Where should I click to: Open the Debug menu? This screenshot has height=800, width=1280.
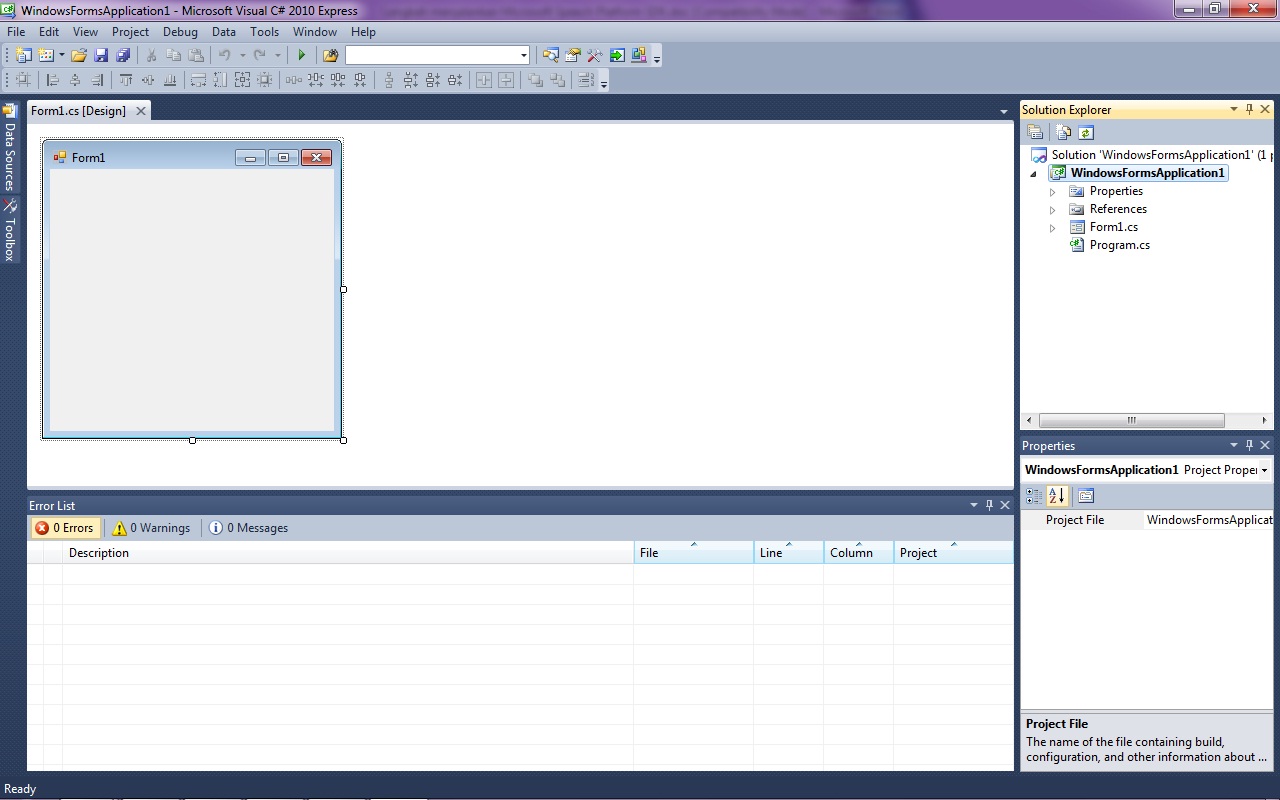point(180,32)
